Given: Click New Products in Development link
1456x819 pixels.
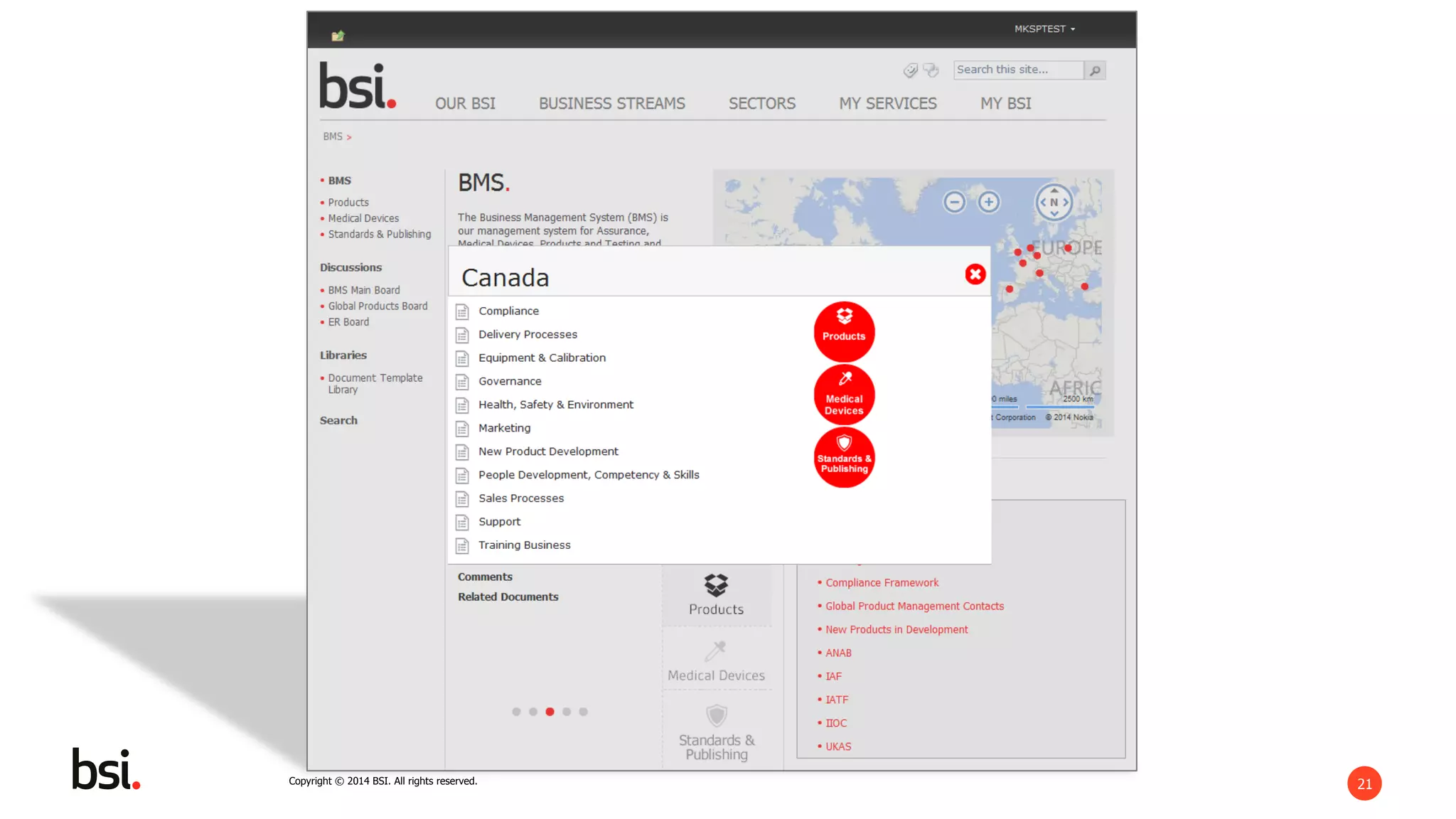Looking at the screenshot, I should [896, 629].
